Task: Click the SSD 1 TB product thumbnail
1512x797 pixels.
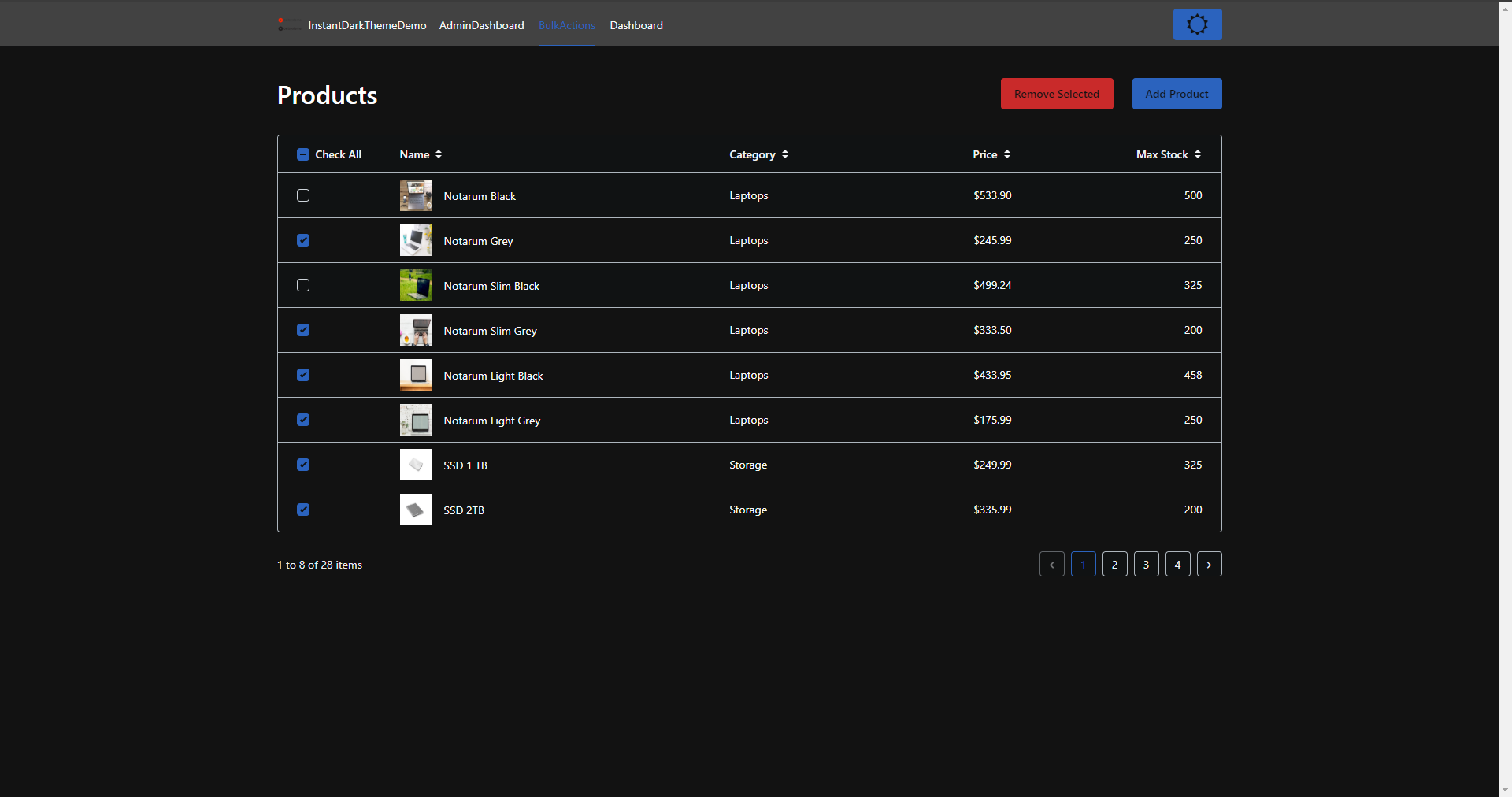Action: (415, 465)
